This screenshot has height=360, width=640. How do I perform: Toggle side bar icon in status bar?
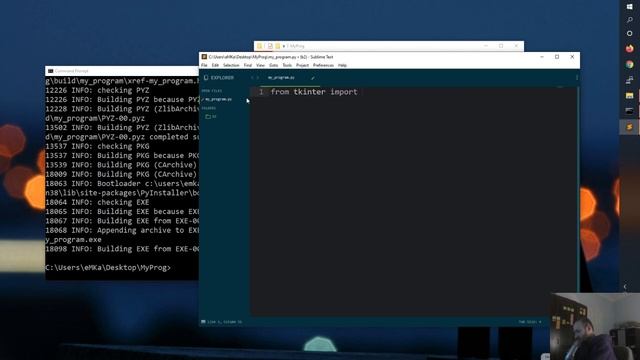click(x=203, y=322)
